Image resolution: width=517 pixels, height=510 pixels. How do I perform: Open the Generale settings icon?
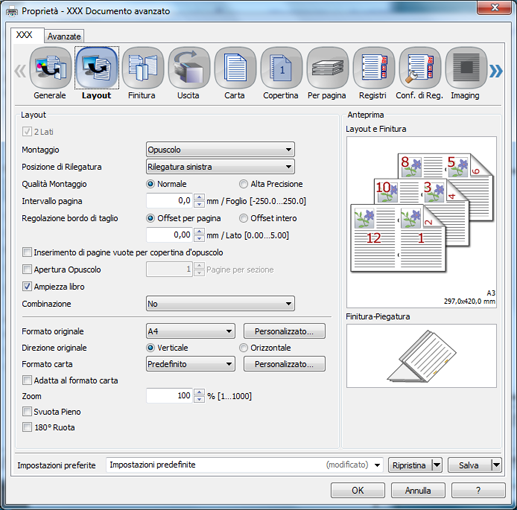[50, 68]
